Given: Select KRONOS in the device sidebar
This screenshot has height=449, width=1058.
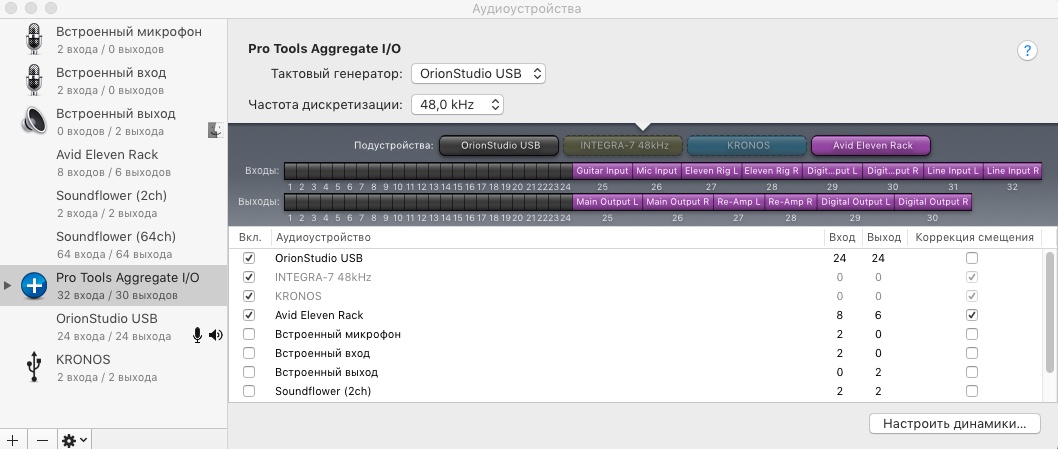Looking at the screenshot, I should click(x=114, y=367).
